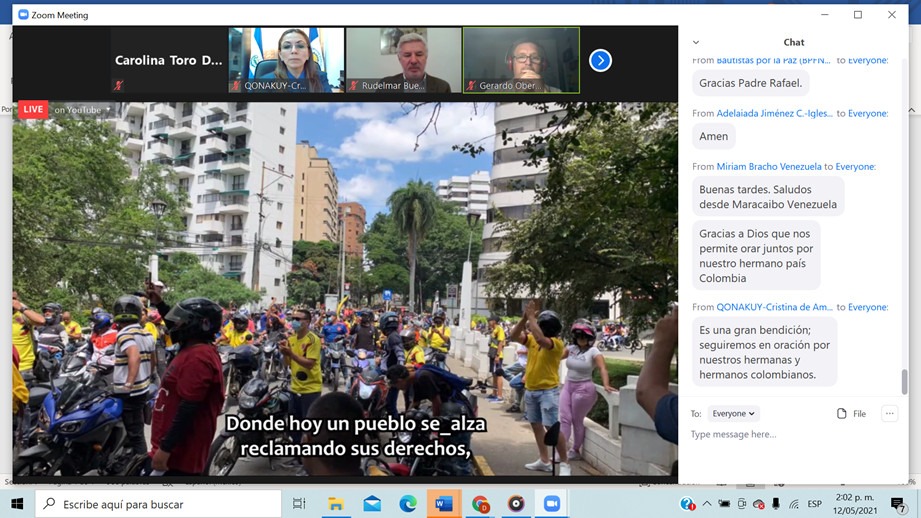Click muted mic icon on Carolina Toro tile

118,86
